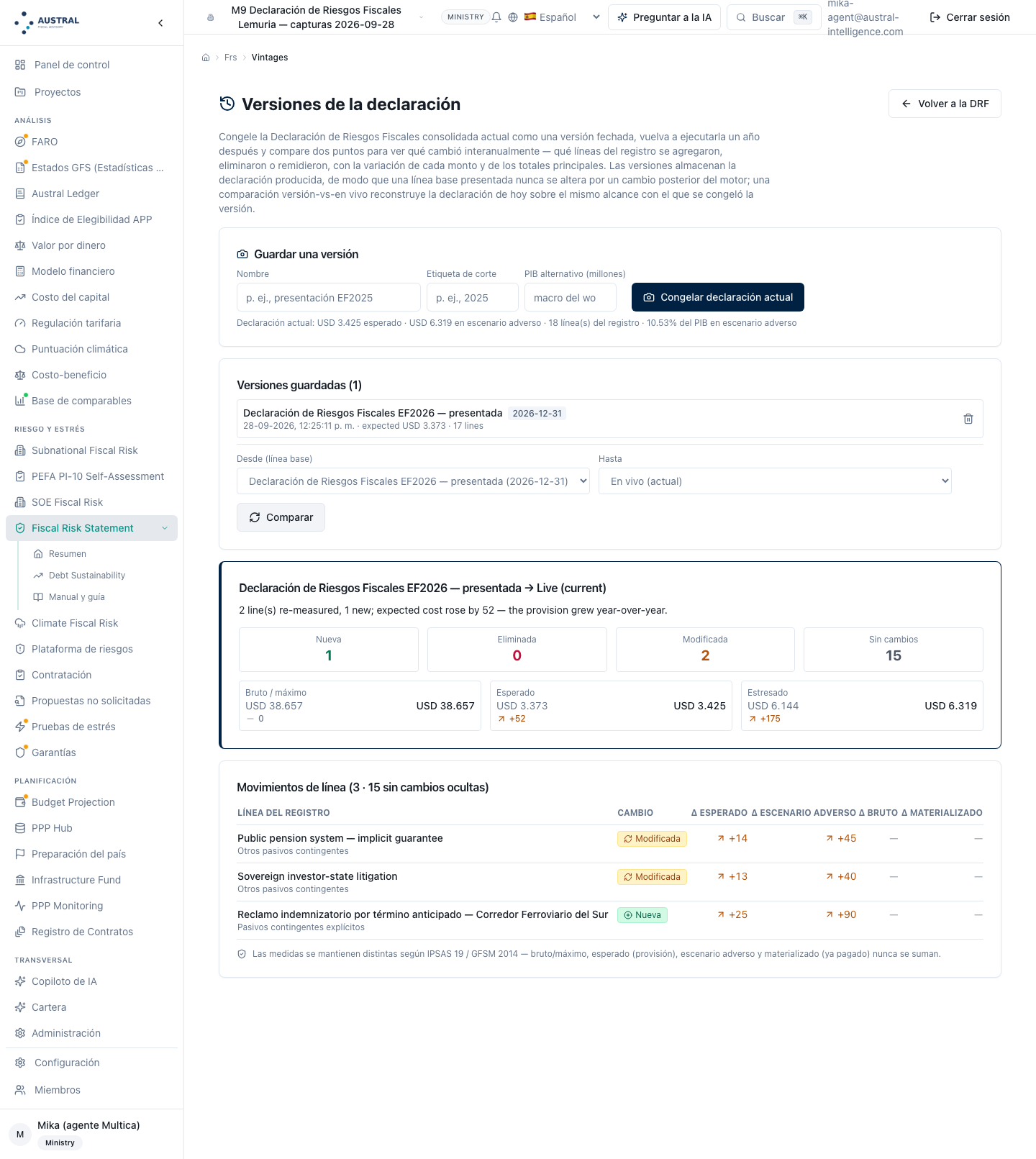Open Budget Projection
Image resolution: width=1036 pixels, height=1159 pixels.
coord(91,802)
